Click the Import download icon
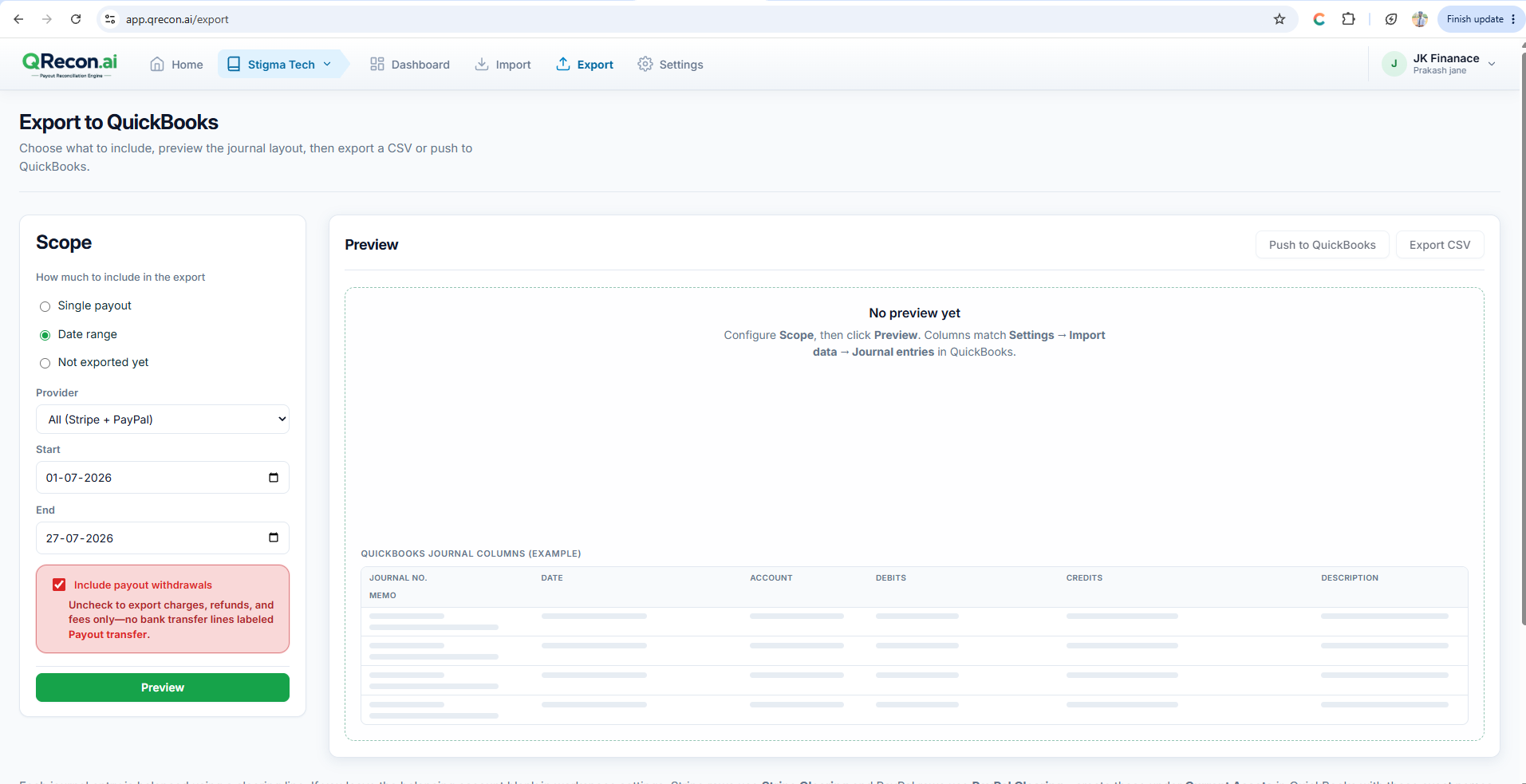Image resolution: width=1526 pixels, height=784 pixels. tap(482, 64)
